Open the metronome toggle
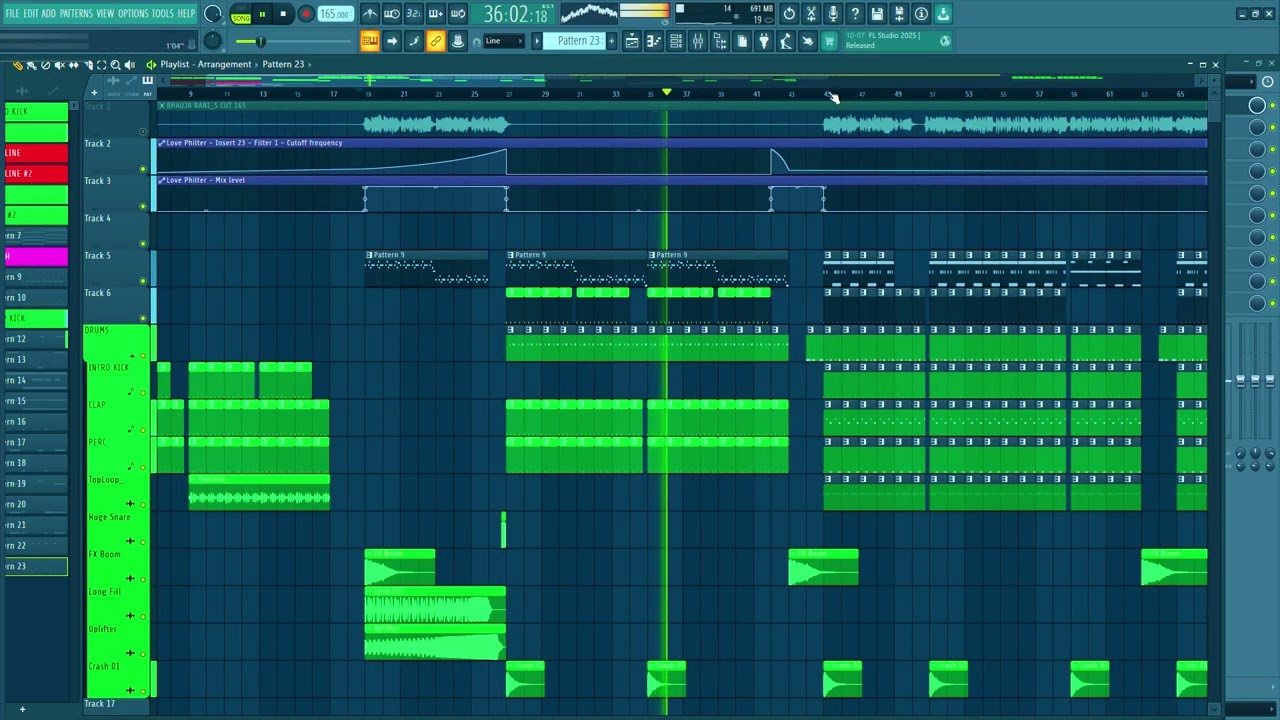This screenshot has width=1280, height=720. (370, 14)
